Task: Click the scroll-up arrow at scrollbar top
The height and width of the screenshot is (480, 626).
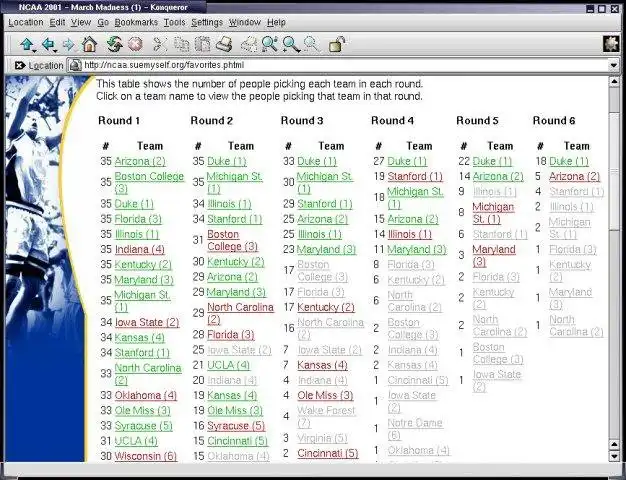Action: coord(614,82)
